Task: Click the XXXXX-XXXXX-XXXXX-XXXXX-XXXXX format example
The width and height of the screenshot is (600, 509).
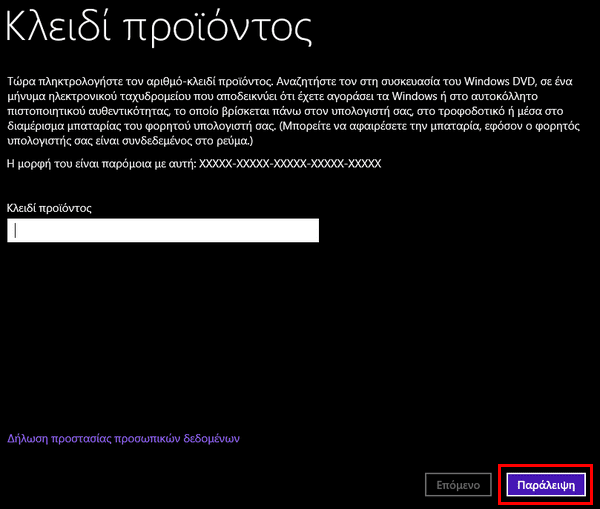Action: point(290,164)
